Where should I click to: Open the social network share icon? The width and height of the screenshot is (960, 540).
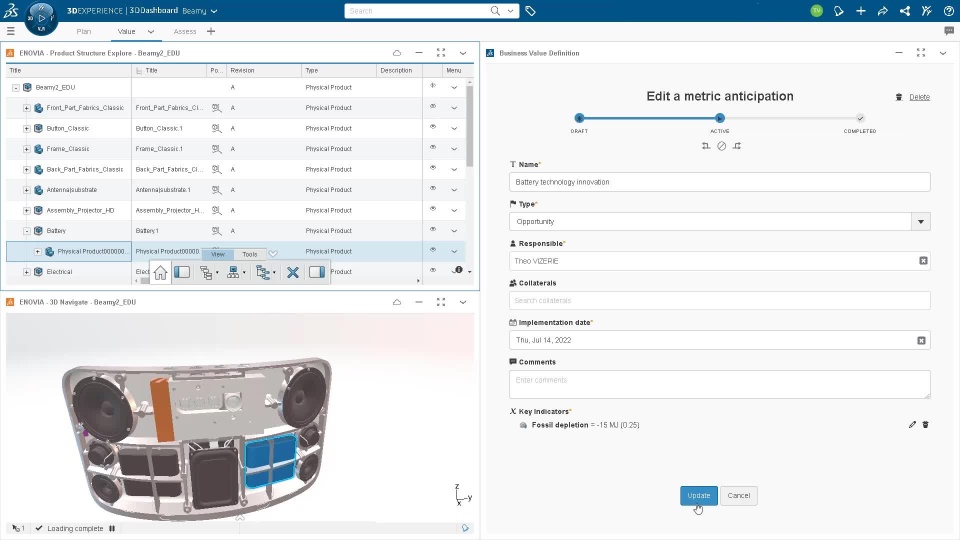pos(904,11)
